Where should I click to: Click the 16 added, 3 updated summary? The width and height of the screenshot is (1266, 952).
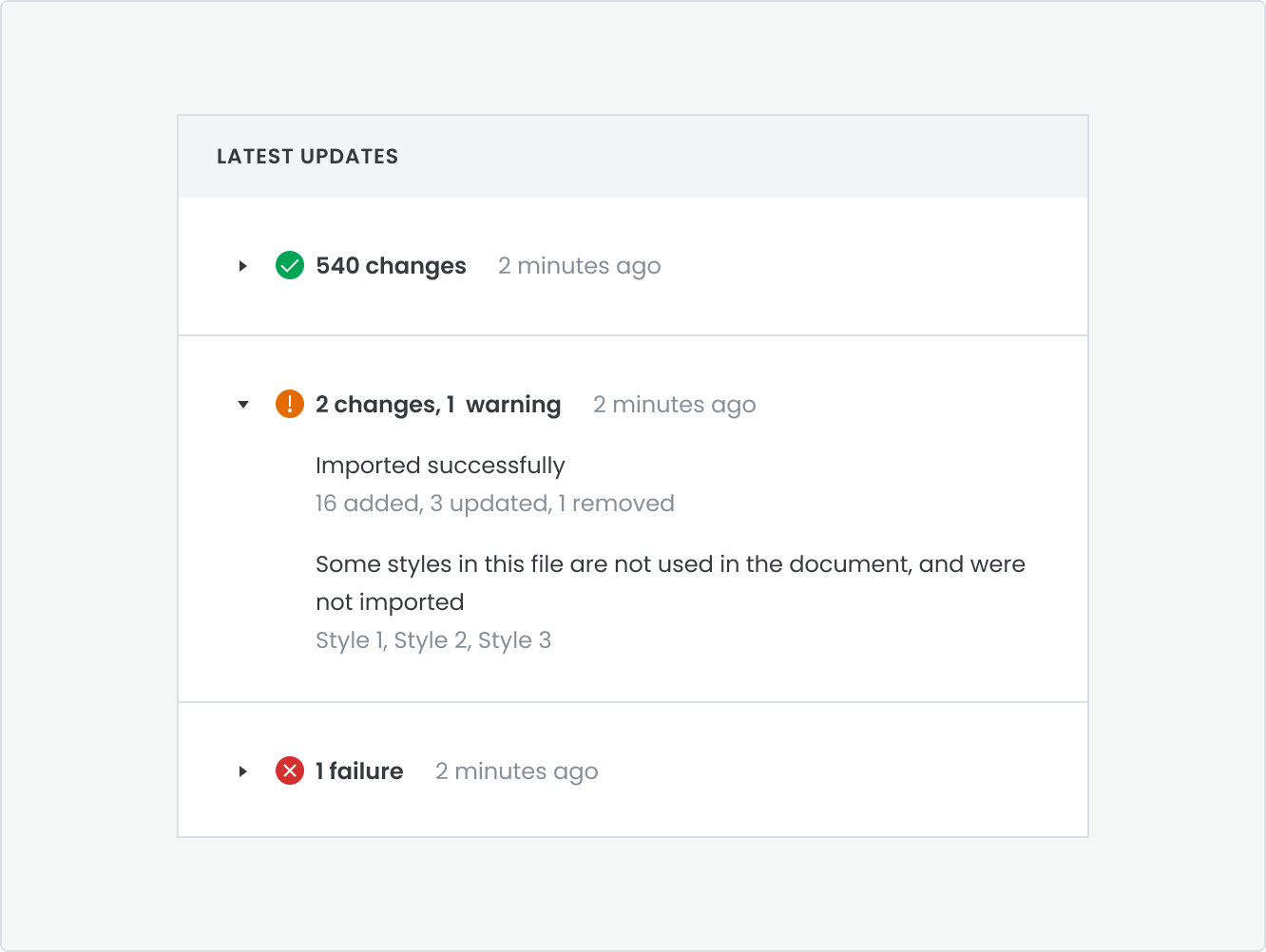point(495,504)
